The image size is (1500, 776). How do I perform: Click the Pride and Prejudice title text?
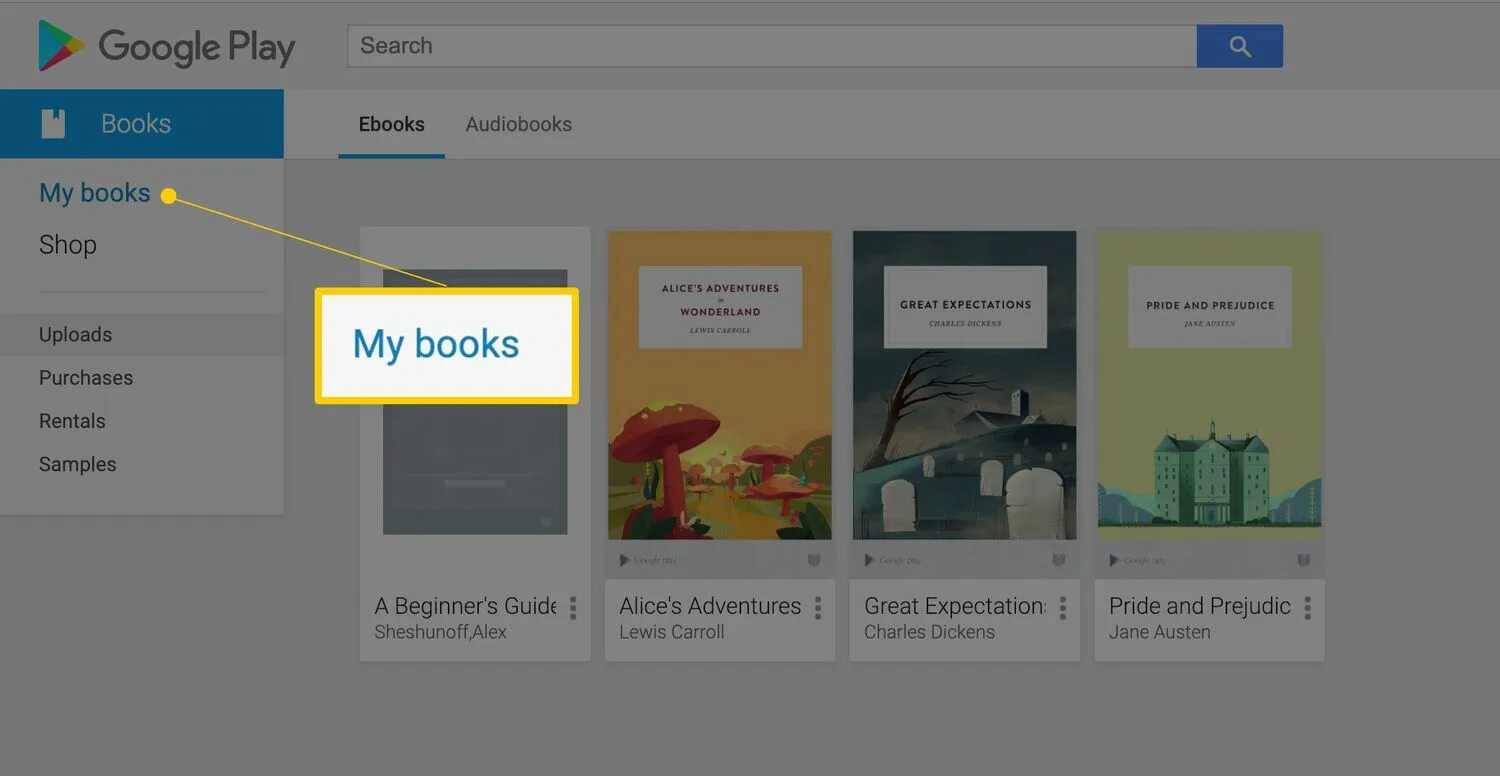coord(1200,606)
